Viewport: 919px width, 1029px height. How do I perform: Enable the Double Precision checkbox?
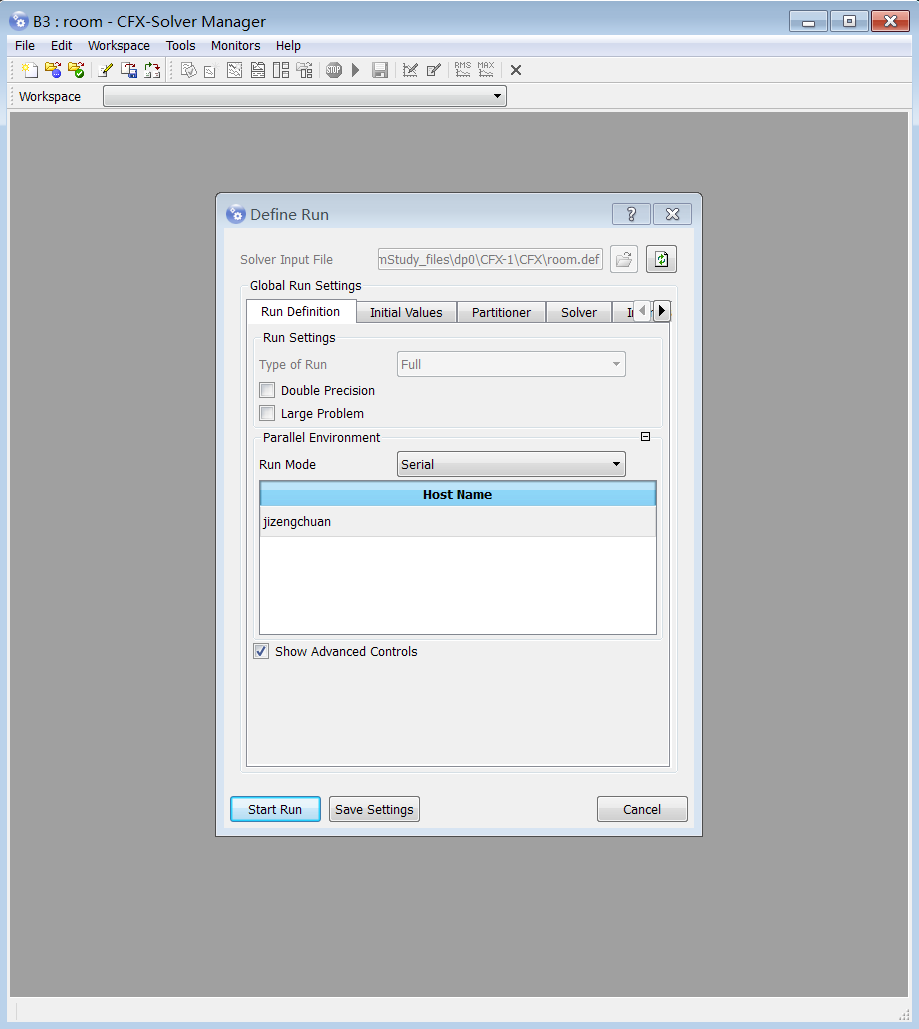(267, 390)
